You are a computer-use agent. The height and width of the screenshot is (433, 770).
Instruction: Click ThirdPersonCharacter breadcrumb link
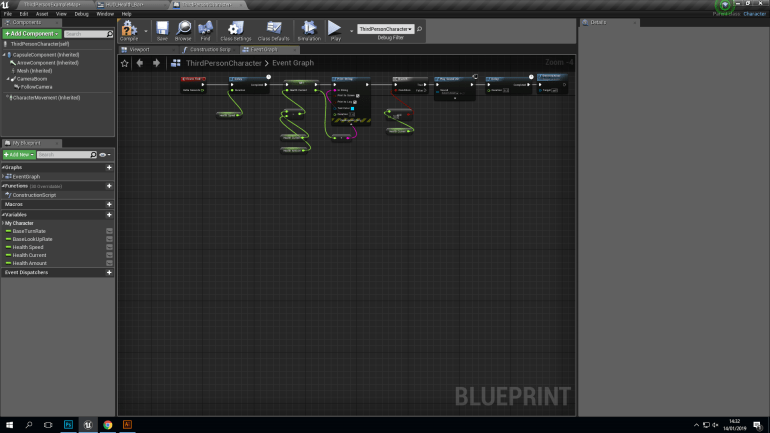coord(223,63)
